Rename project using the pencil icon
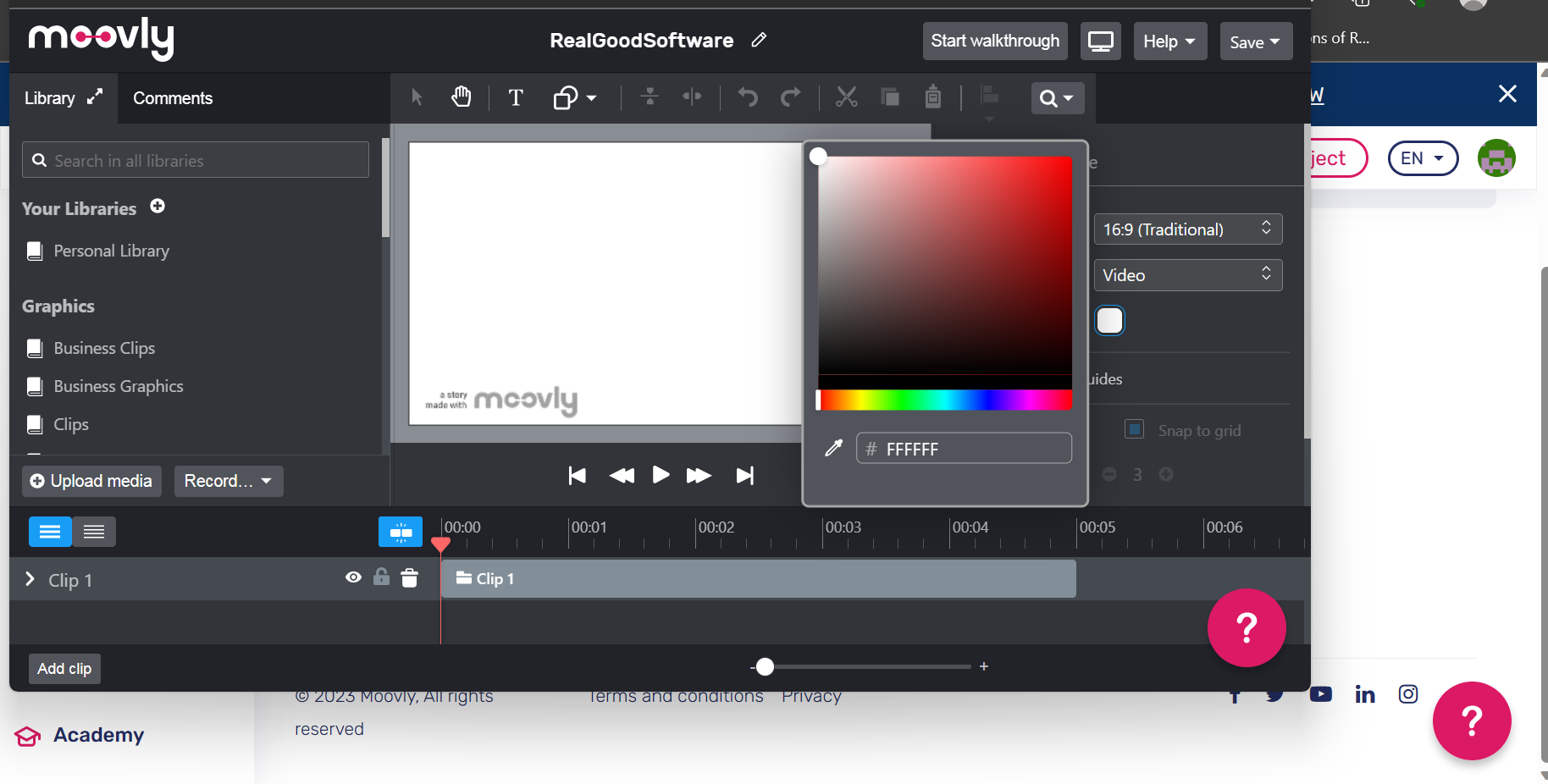The image size is (1548, 784). pos(760,39)
